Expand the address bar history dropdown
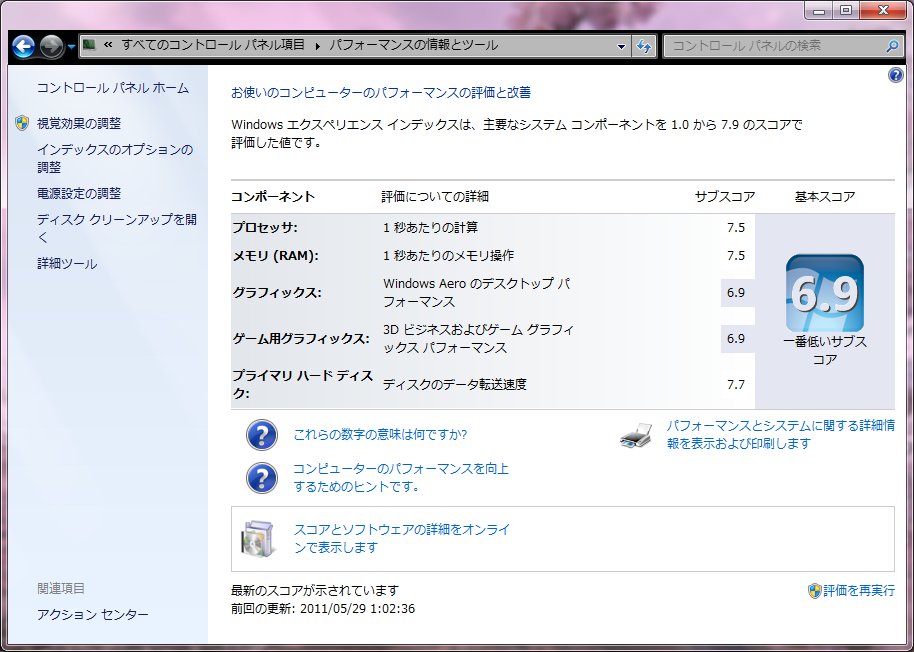914x652 pixels. pyautogui.click(x=621, y=46)
